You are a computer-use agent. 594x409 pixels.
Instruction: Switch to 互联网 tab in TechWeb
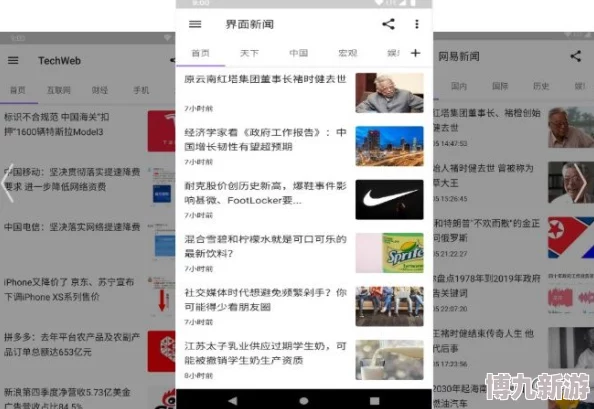(59, 90)
